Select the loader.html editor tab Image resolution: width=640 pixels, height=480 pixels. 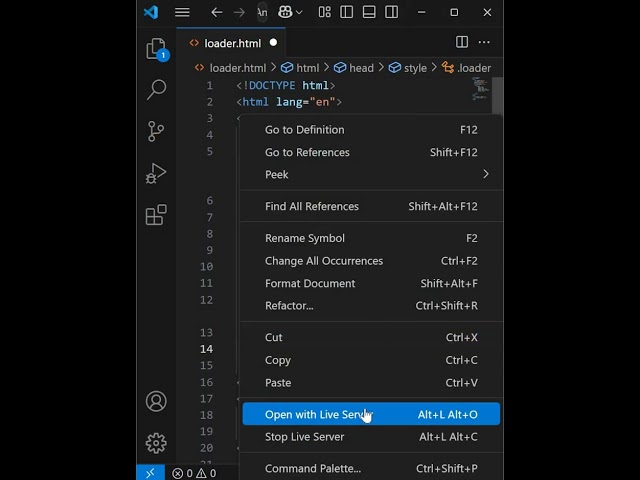pos(231,43)
